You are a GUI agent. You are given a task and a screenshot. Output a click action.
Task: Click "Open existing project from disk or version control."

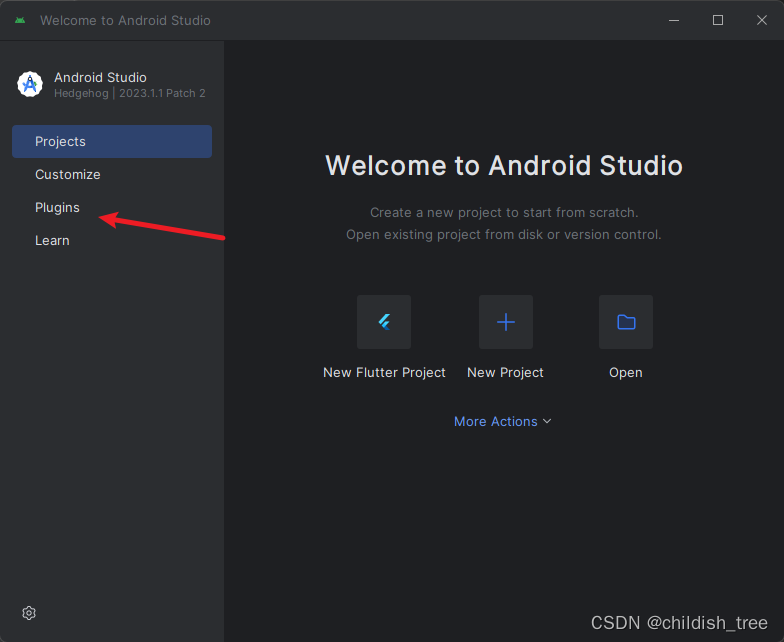coord(504,234)
